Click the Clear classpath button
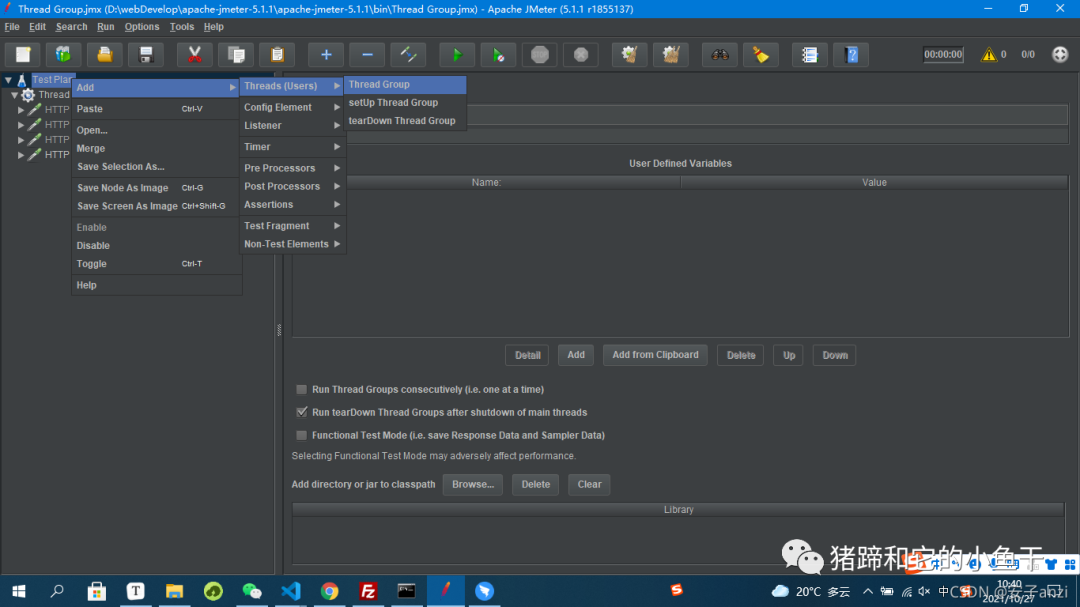 [589, 484]
